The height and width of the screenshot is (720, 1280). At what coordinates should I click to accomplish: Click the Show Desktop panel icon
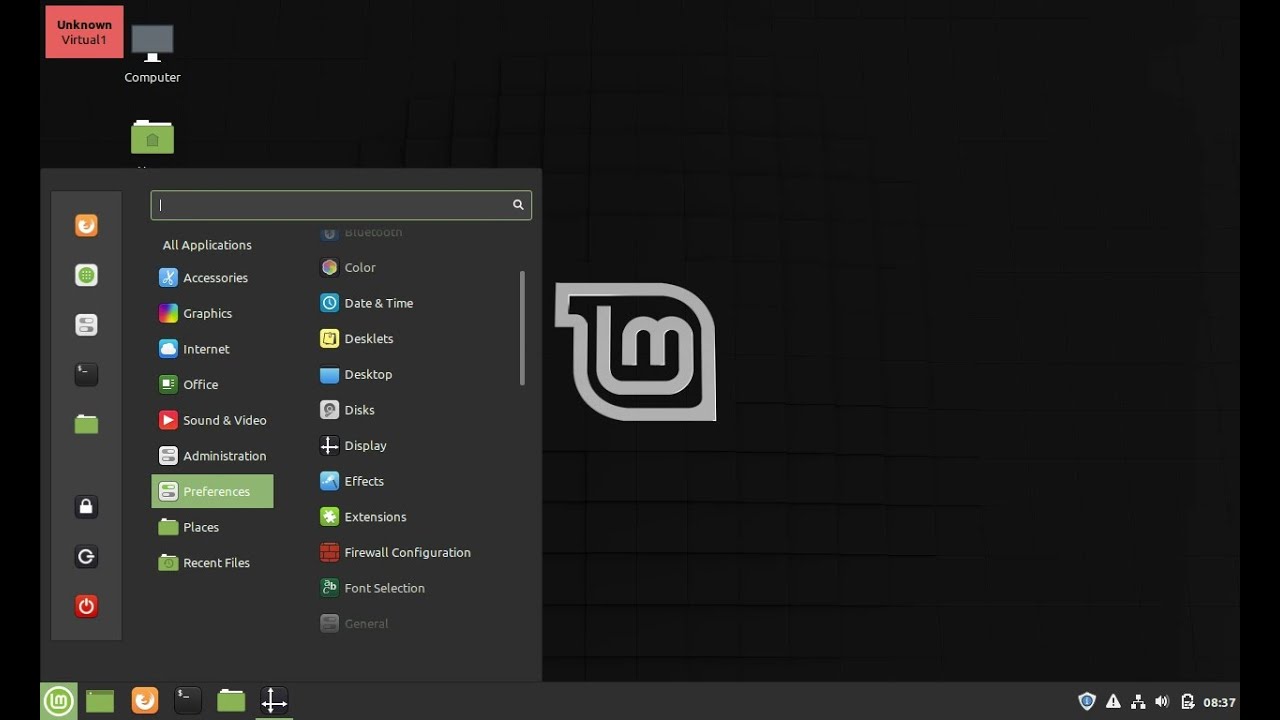click(x=100, y=701)
